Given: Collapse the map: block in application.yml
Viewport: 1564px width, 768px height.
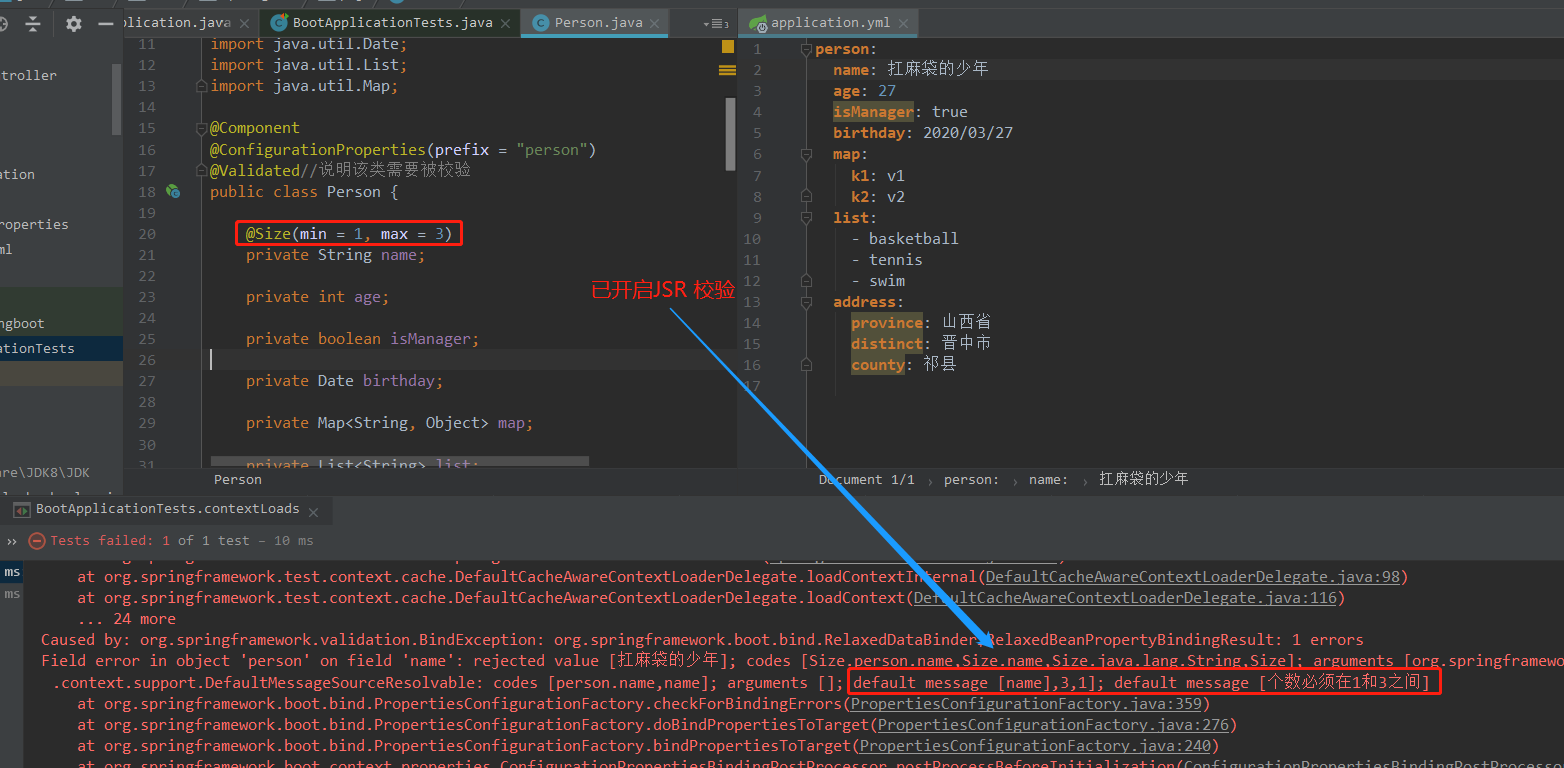Looking at the screenshot, I should click(x=806, y=154).
